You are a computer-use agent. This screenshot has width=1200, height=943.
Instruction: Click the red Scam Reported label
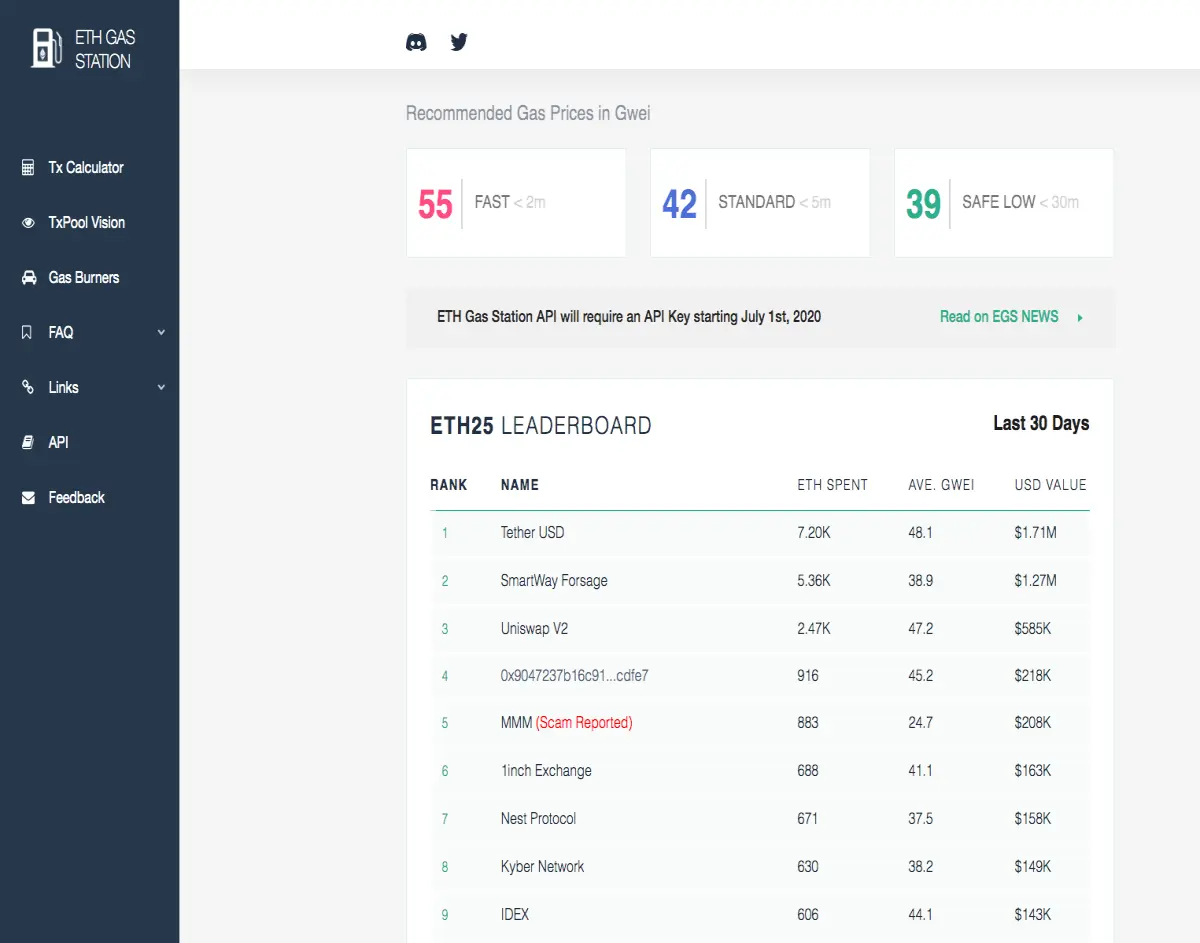click(584, 723)
